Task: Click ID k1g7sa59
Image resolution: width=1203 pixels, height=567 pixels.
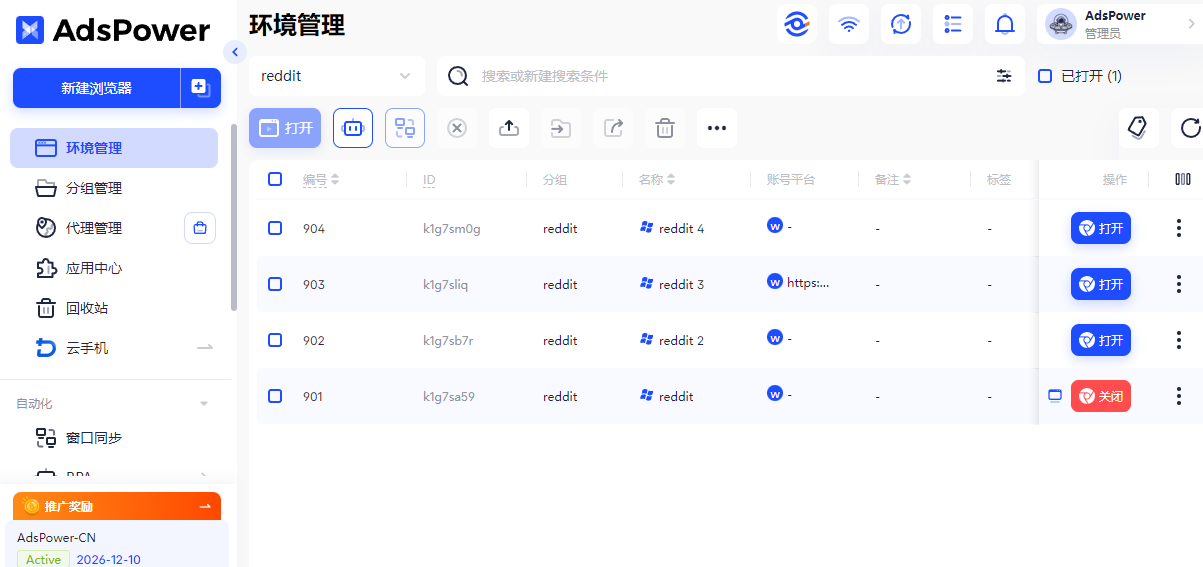Action: [449, 396]
